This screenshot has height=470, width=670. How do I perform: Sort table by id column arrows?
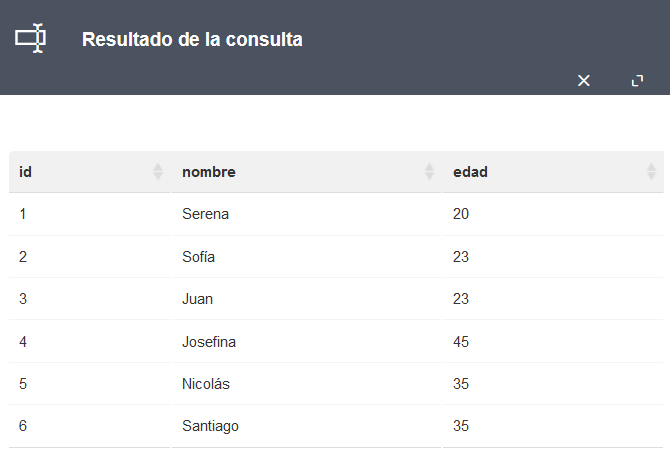pos(158,172)
